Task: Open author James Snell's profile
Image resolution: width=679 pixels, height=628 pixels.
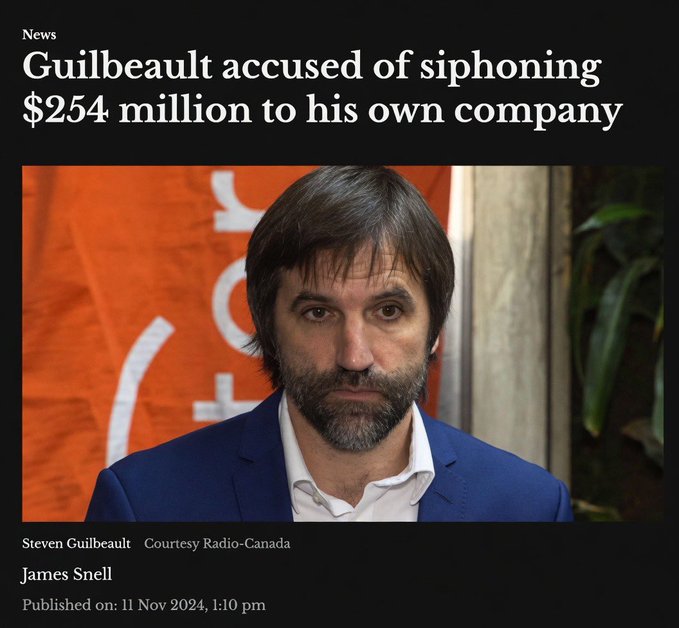Action: click(67, 574)
